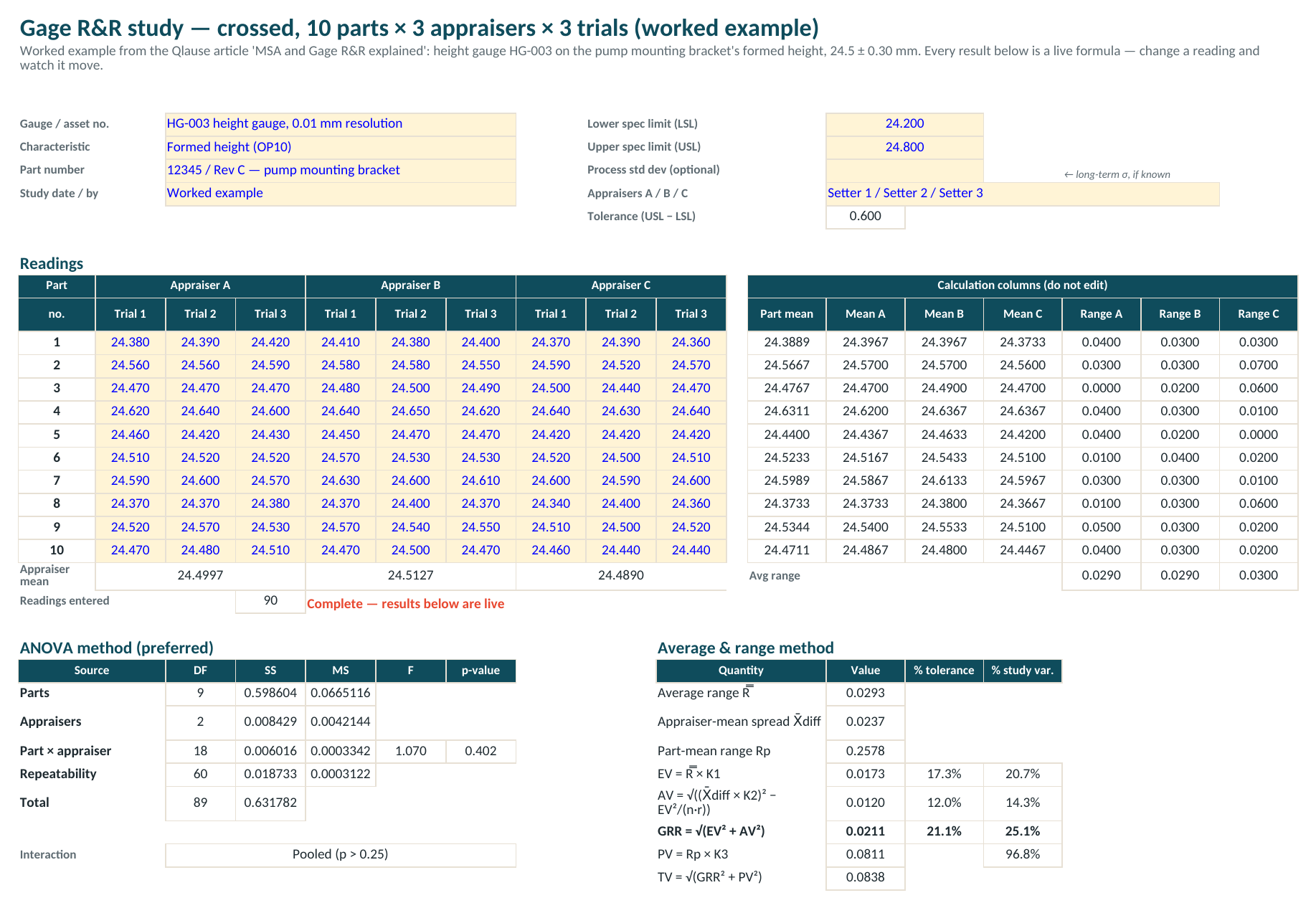The height and width of the screenshot is (908, 1316).
Task: Select the Characteristic field 'Formed height (OP10)'
Action: click(x=341, y=147)
